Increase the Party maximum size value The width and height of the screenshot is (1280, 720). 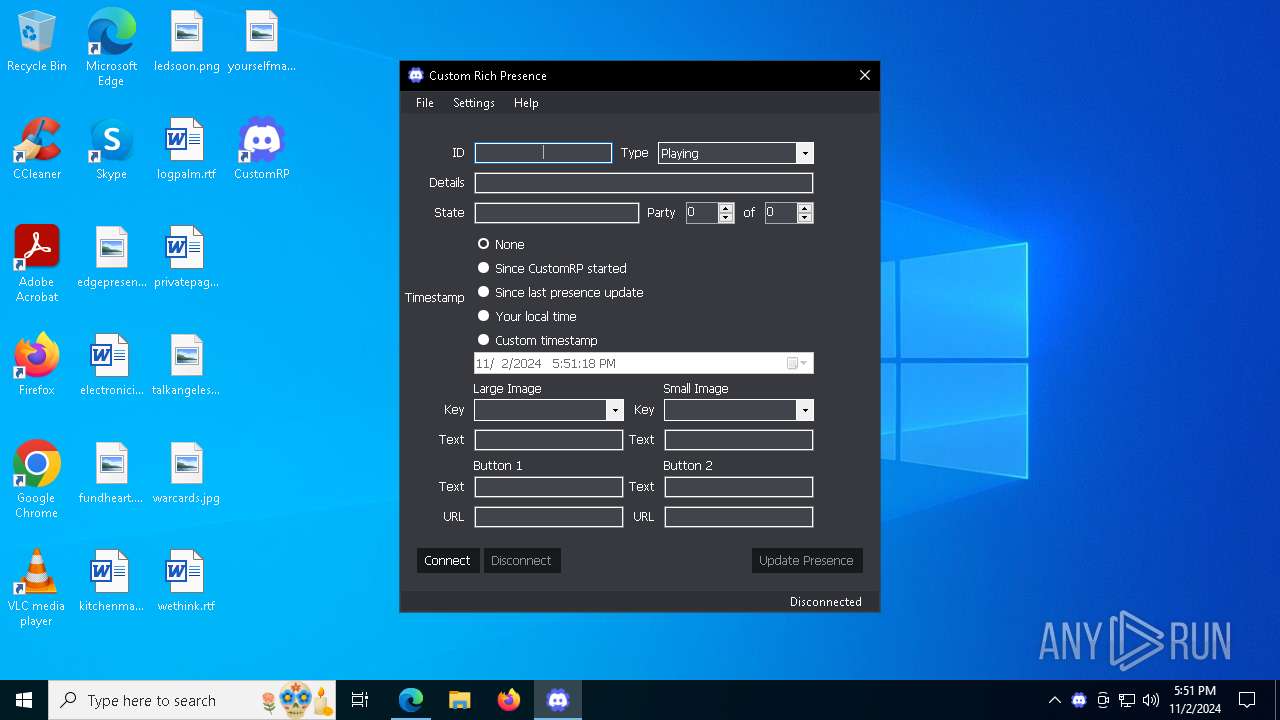[805, 208]
